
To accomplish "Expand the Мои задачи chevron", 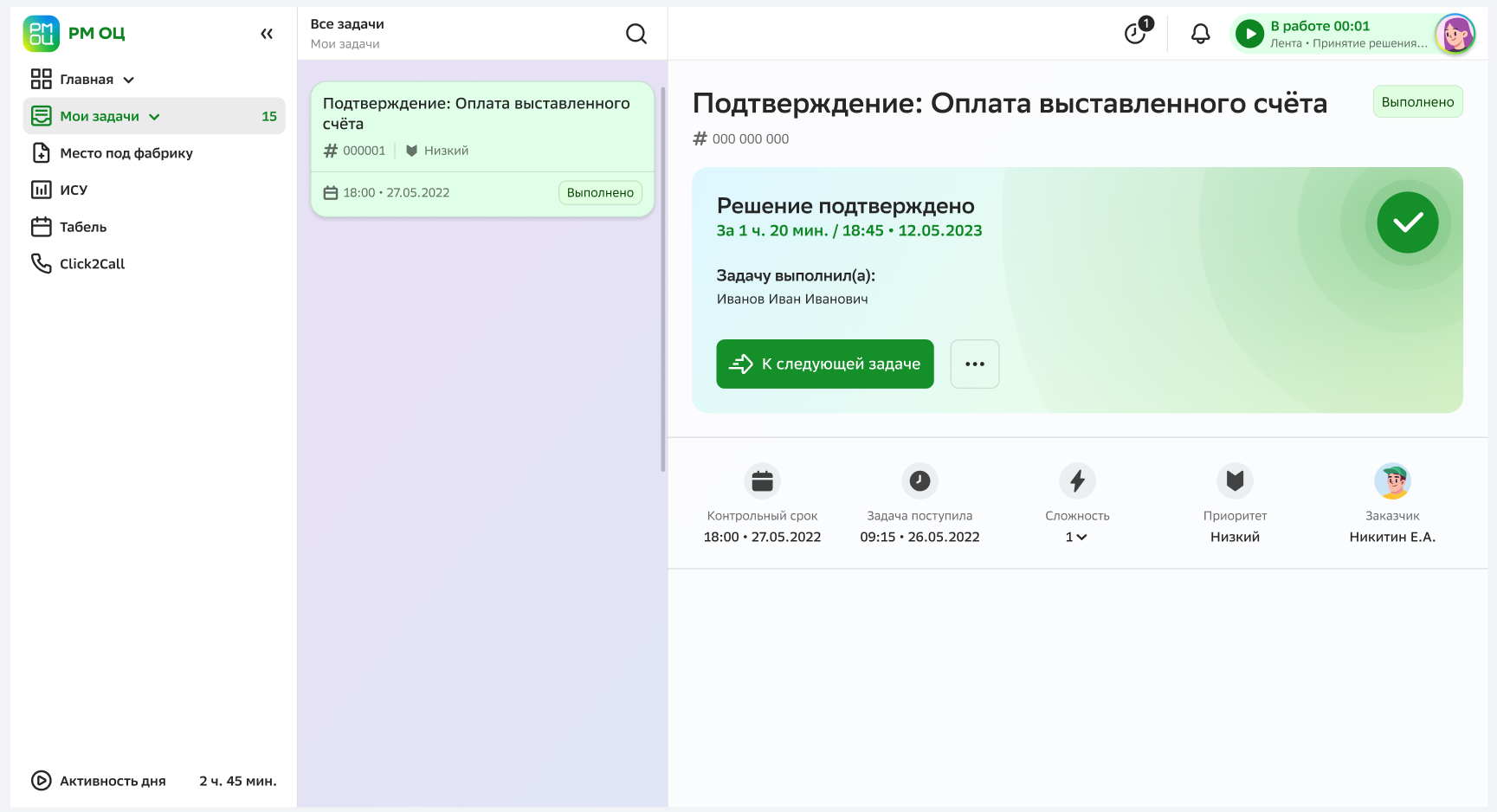I will tap(155, 117).
